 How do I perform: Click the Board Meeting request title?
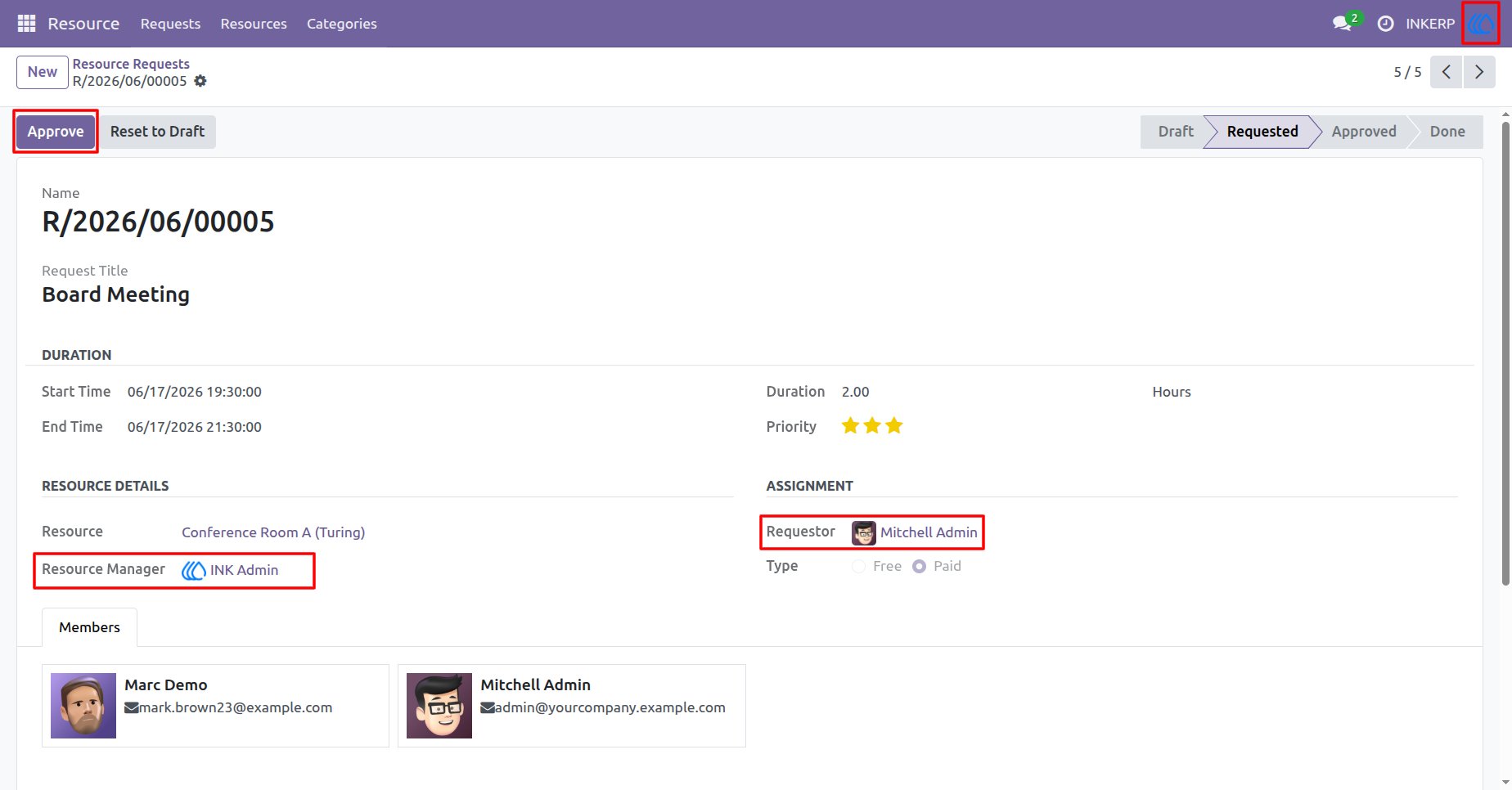click(115, 294)
